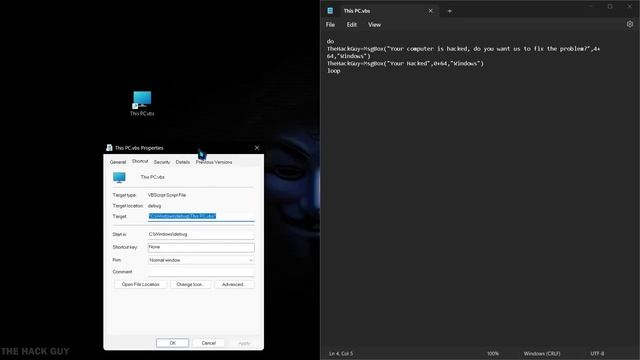Screen dimensions: 640x360
Task: Click the Change Icon button
Action: (x=190, y=284)
